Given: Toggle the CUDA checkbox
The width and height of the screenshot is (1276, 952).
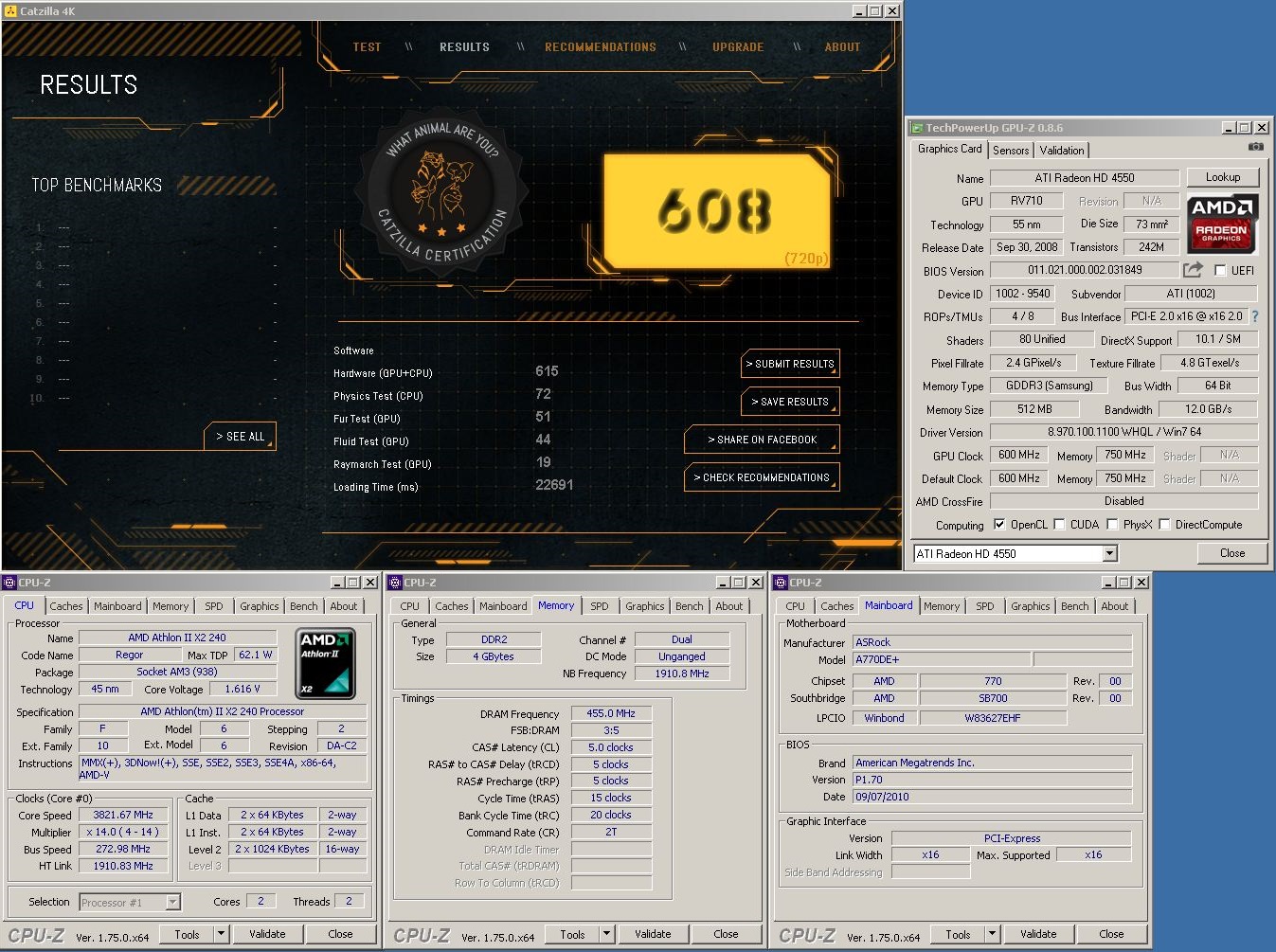Looking at the screenshot, I should 1059,524.
